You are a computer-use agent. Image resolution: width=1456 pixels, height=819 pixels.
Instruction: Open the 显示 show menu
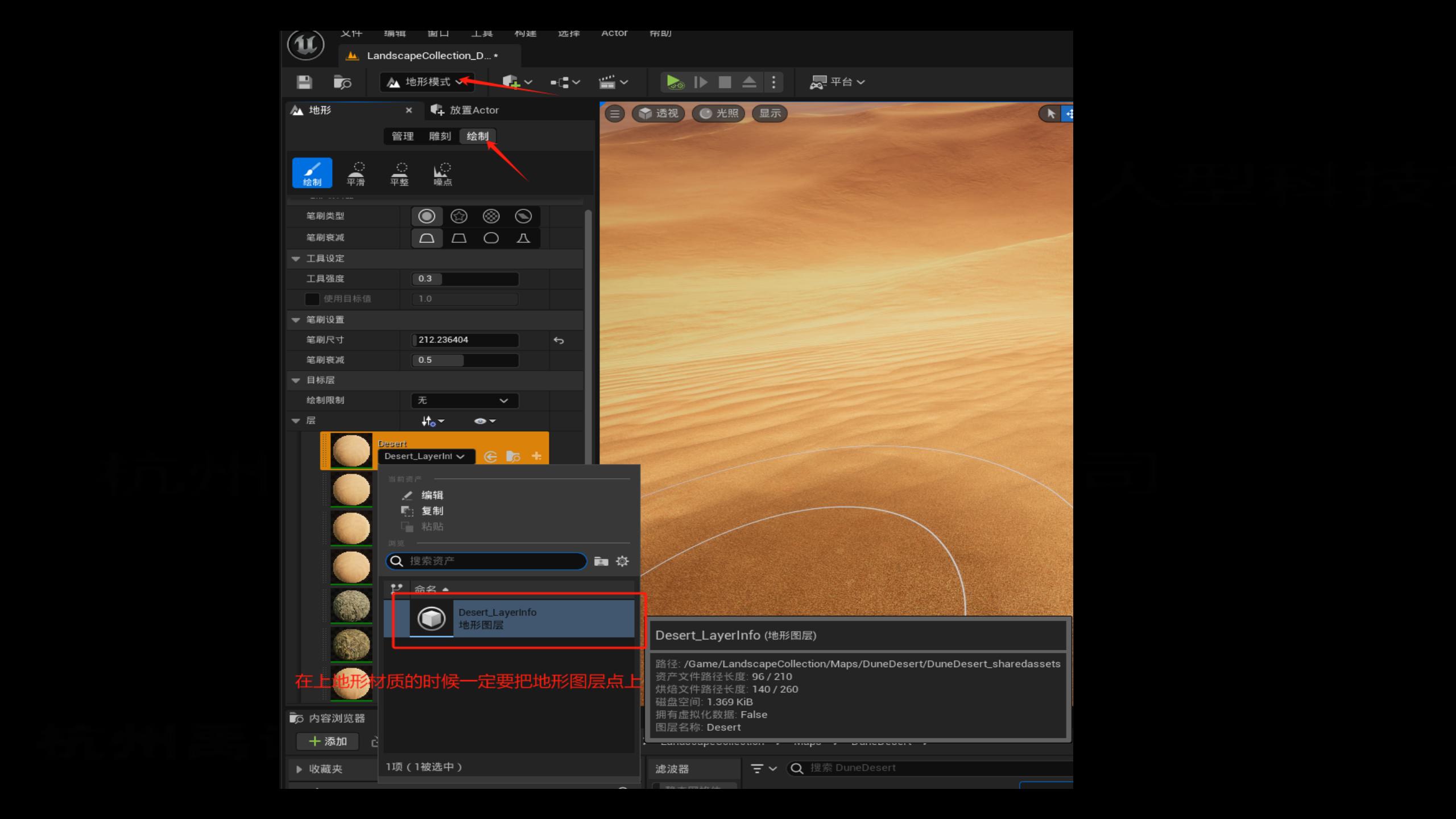coord(770,114)
